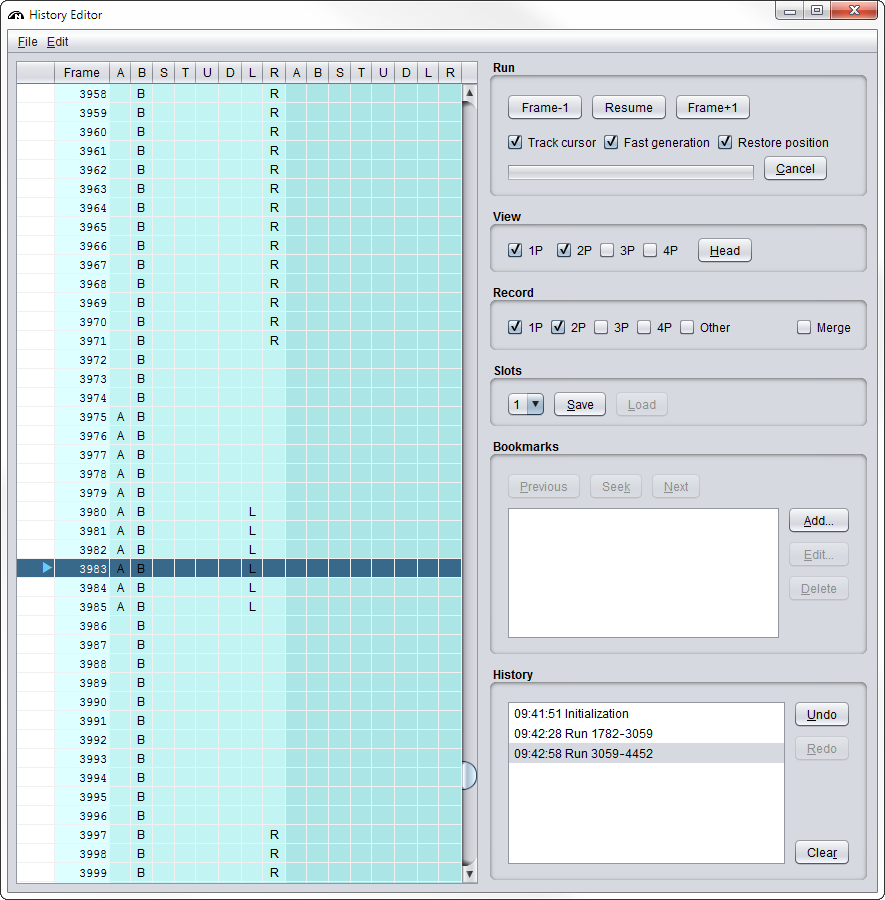Add a new bookmark

click(x=818, y=520)
